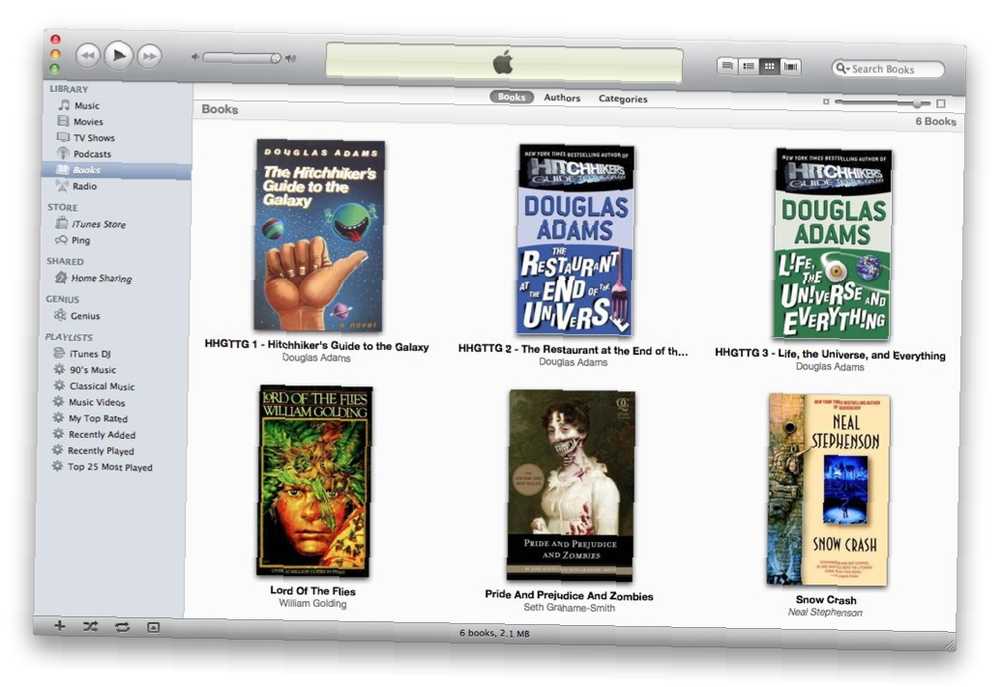1000x687 pixels.
Task: Open the Categories tab
Action: (x=622, y=99)
